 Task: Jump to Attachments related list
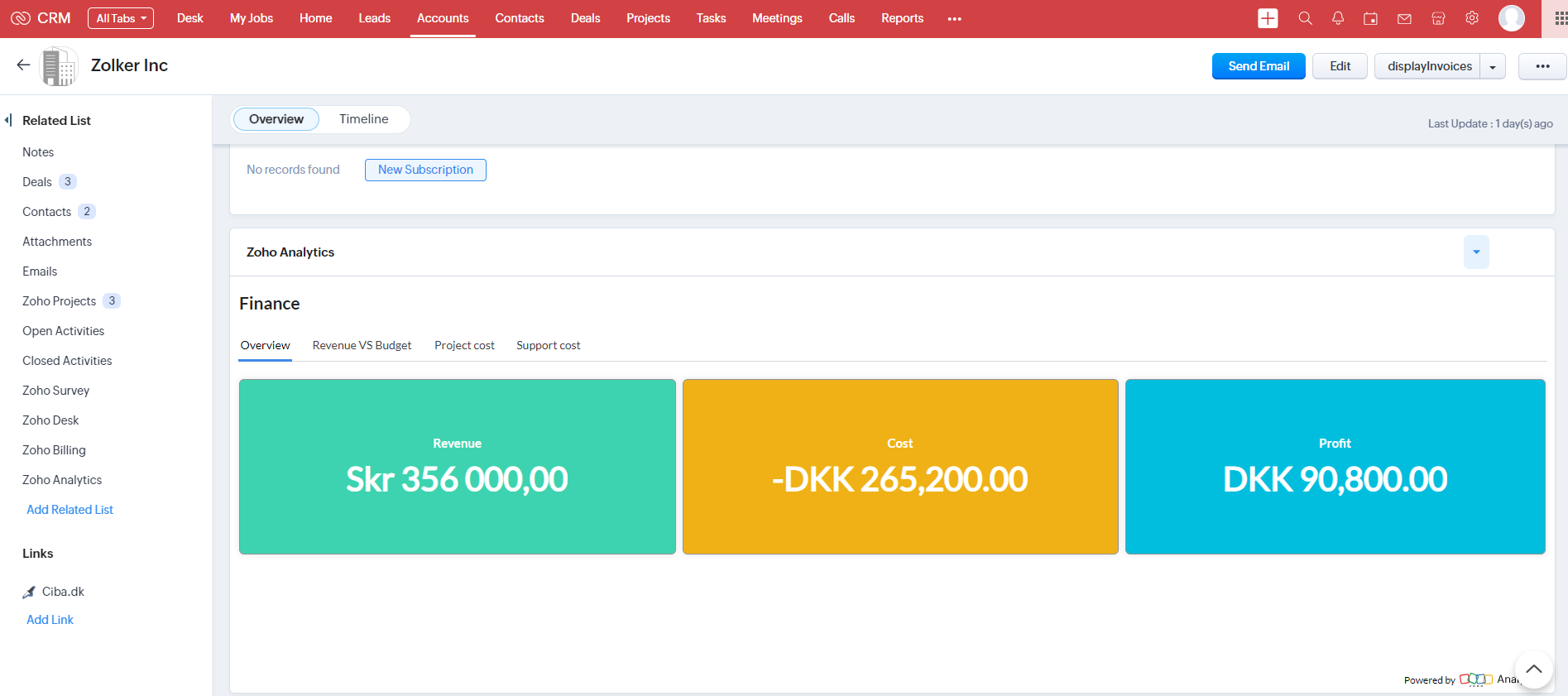click(57, 242)
